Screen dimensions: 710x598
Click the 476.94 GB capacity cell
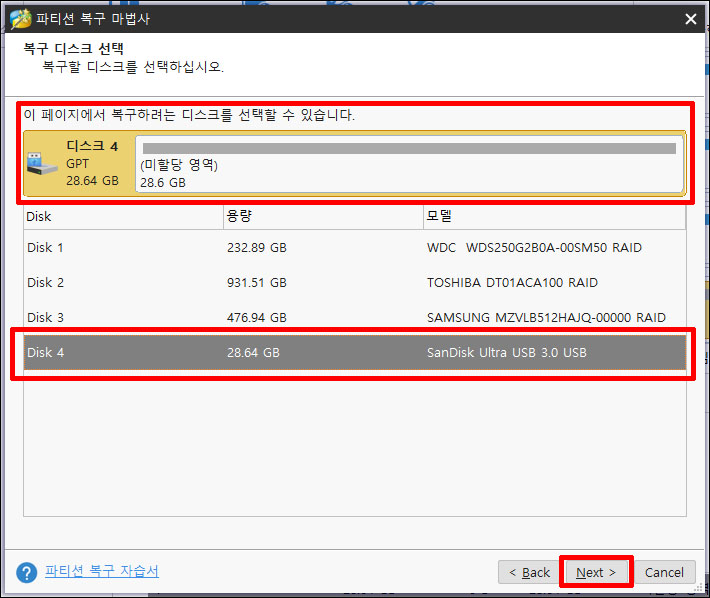click(257, 317)
